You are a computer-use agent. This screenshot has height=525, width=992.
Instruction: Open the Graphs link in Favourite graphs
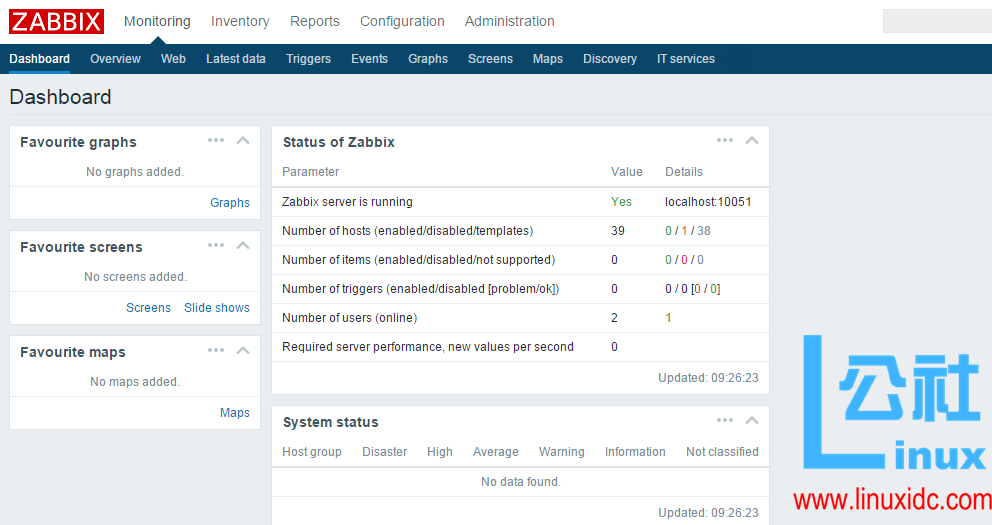coord(230,203)
